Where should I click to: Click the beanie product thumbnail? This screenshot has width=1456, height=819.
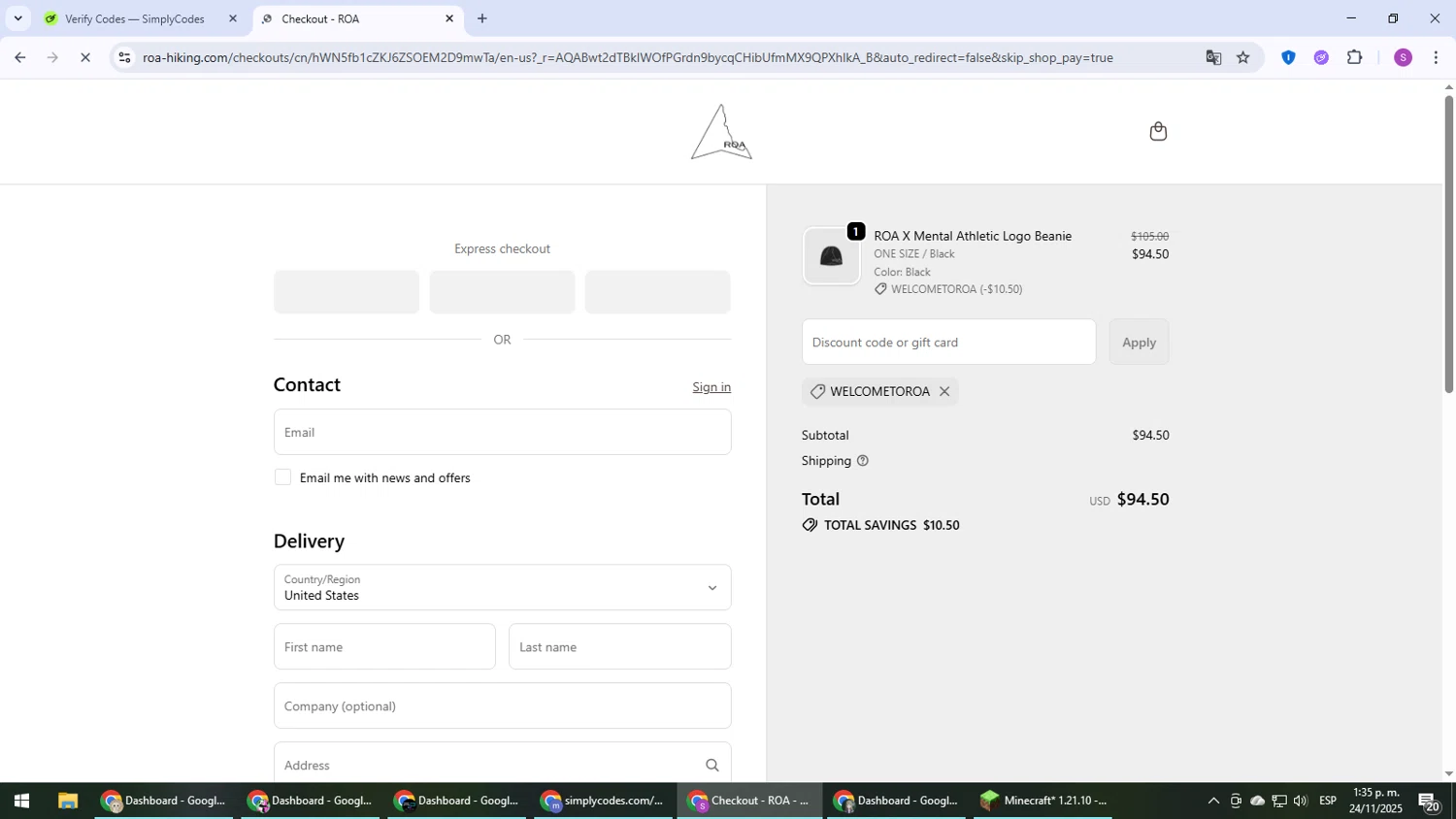tap(831, 256)
